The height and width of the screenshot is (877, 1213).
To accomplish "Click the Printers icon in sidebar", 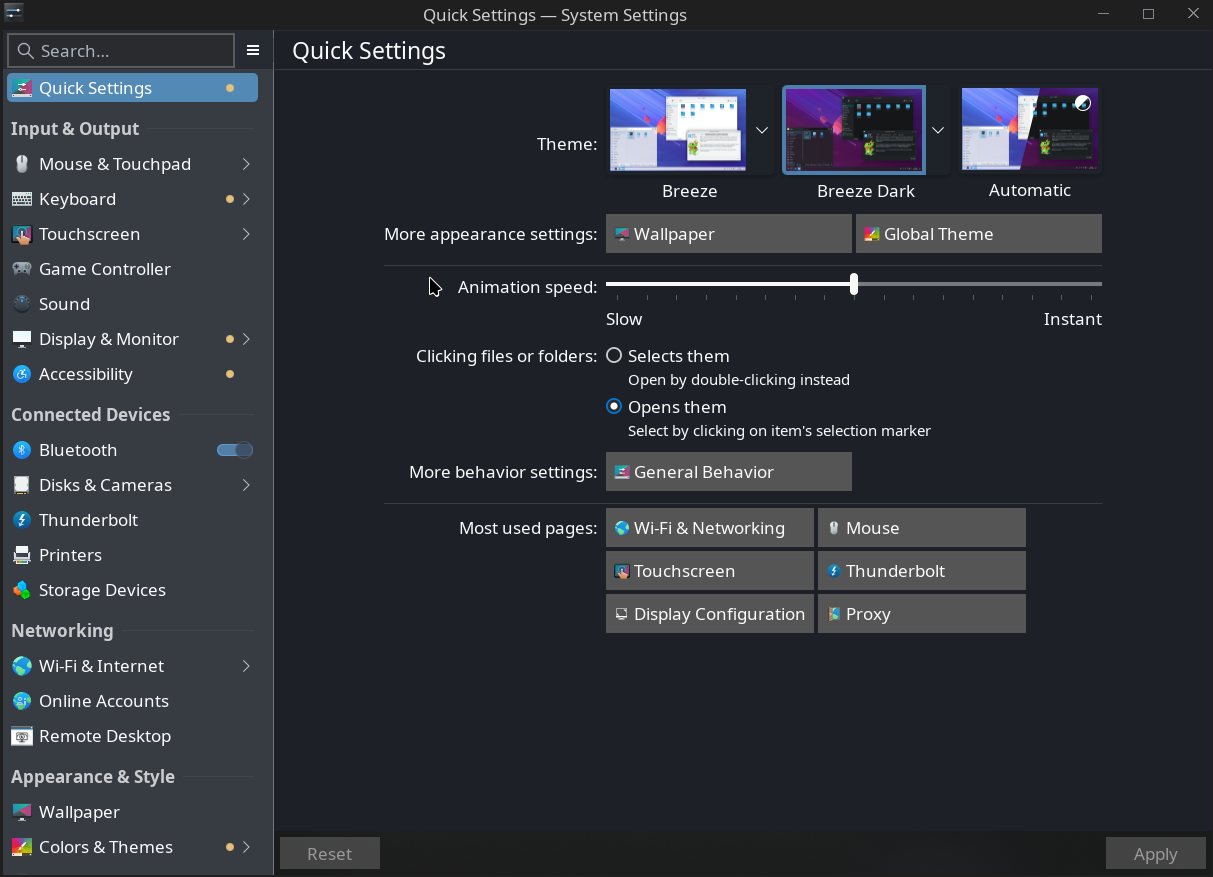I will pos(22,555).
